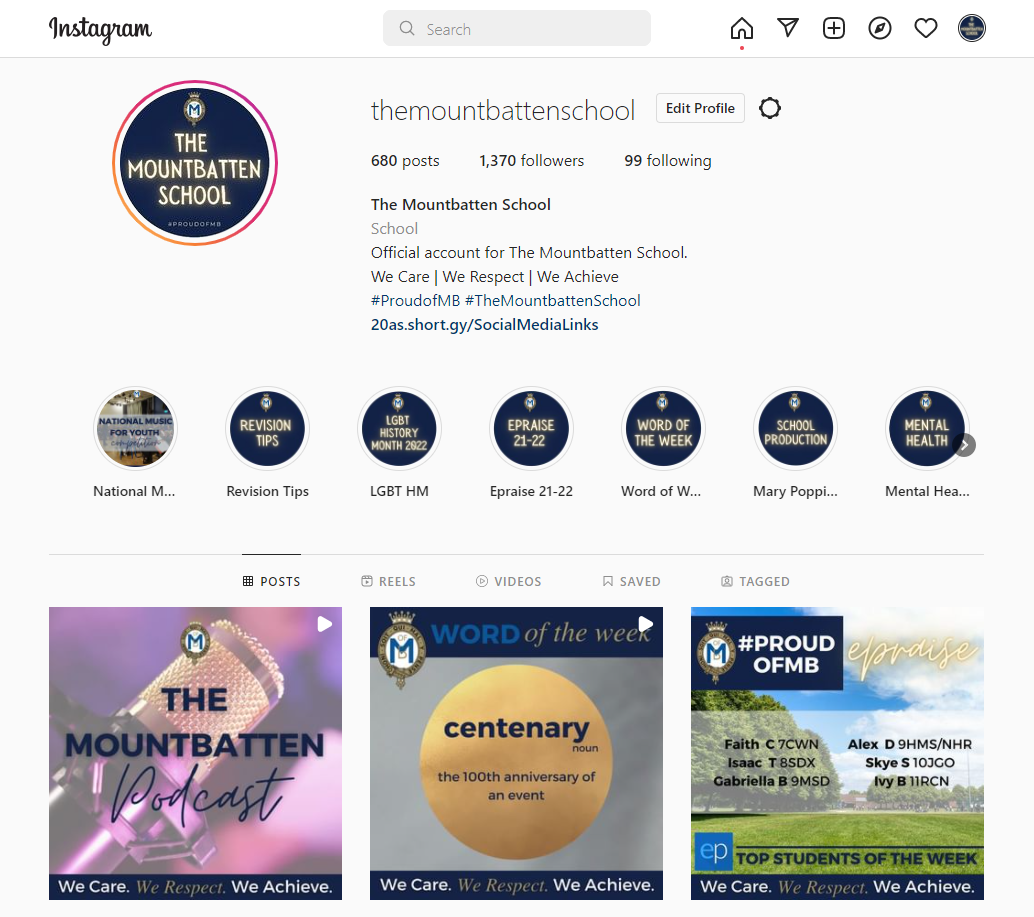Click the #ProudofMB hashtag

pyautogui.click(x=415, y=301)
